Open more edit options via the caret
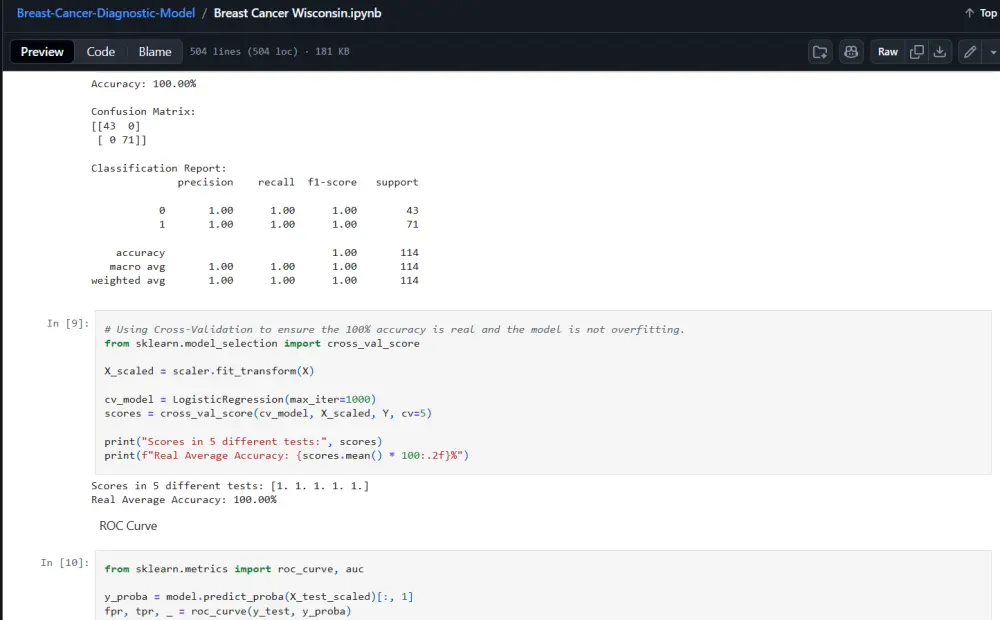Image resolution: width=1000 pixels, height=620 pixels. (991, 51)
